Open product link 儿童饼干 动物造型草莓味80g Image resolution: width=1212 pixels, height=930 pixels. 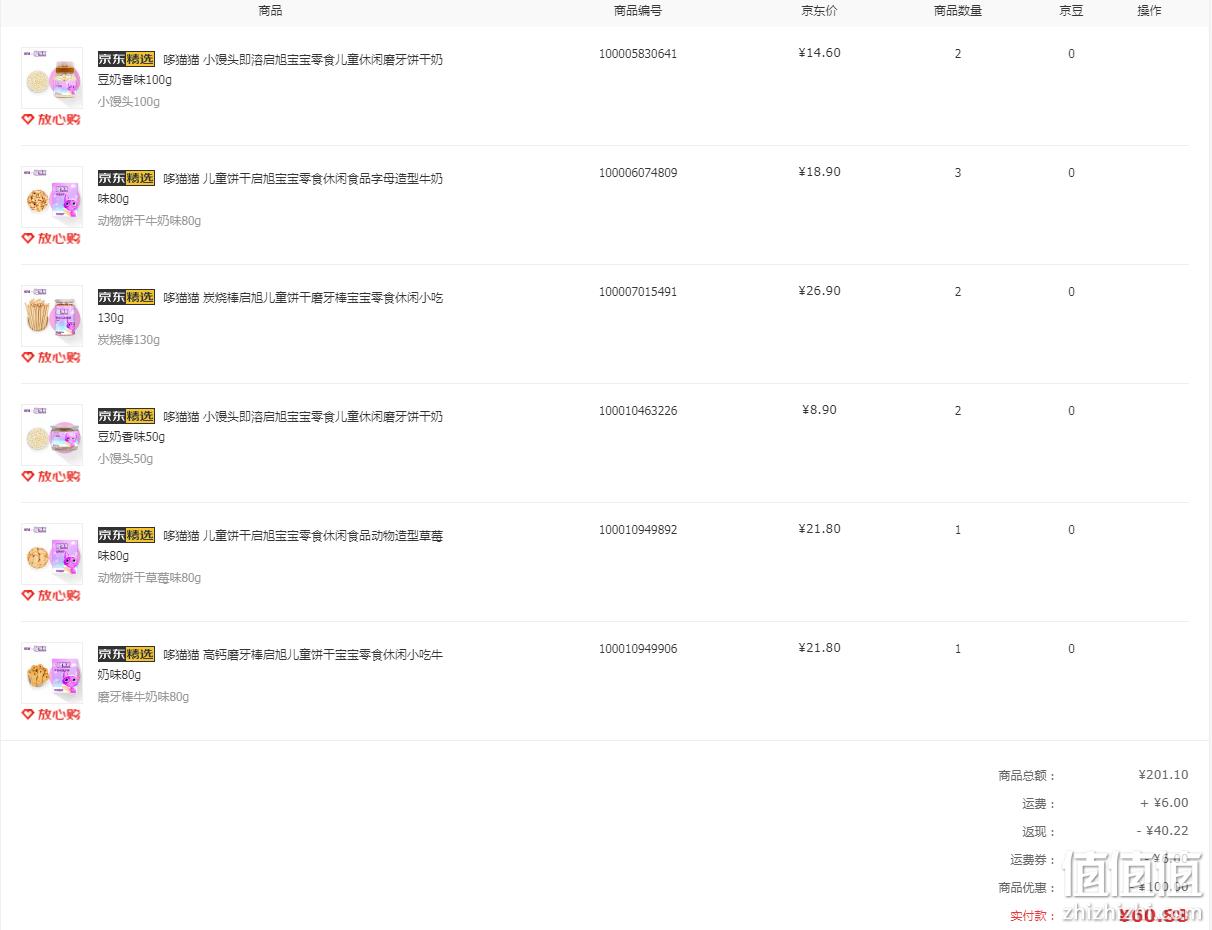tap(270, 545)
